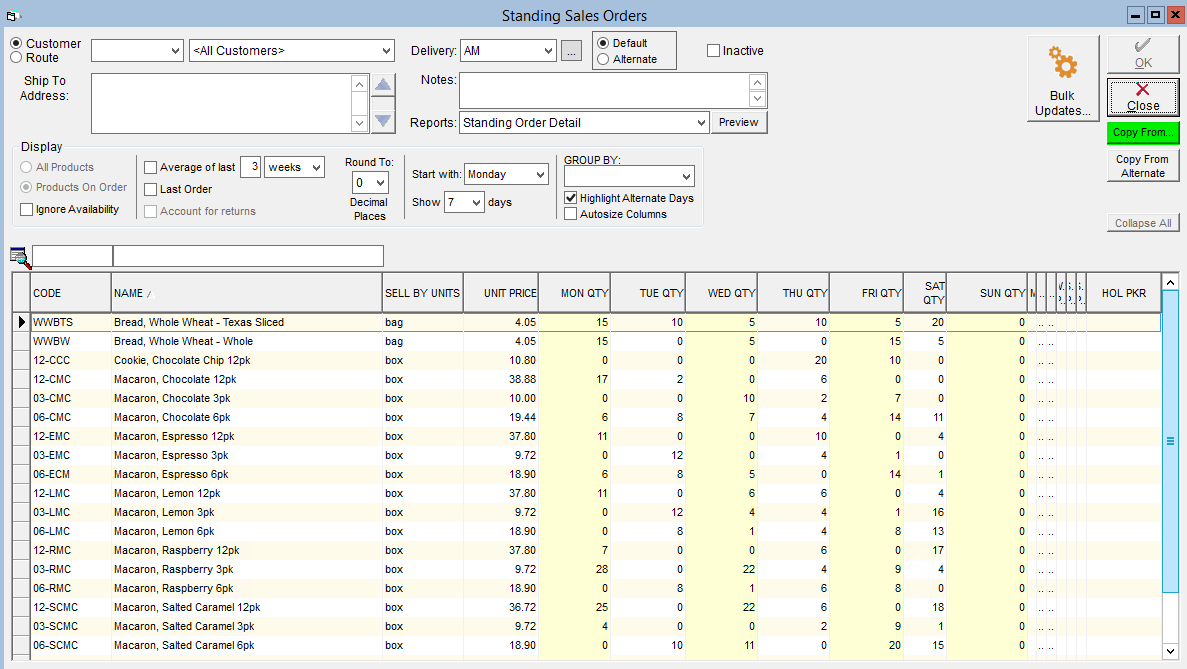Screen dimensions: 1187x669
Task: Click the Notes text field
Action: click(605, 91)
